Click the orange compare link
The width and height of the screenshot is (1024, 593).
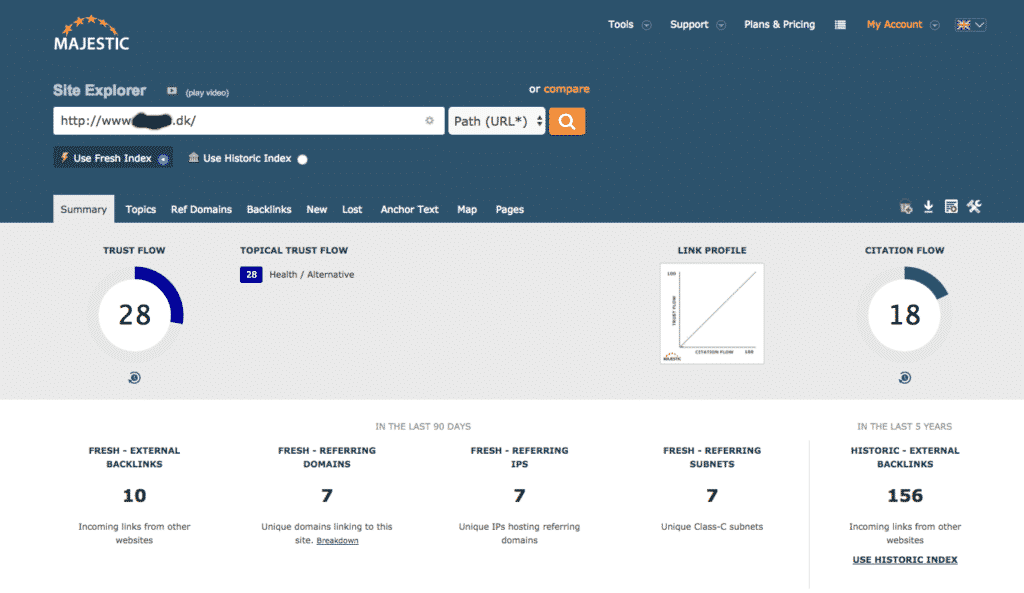[566, 89]
